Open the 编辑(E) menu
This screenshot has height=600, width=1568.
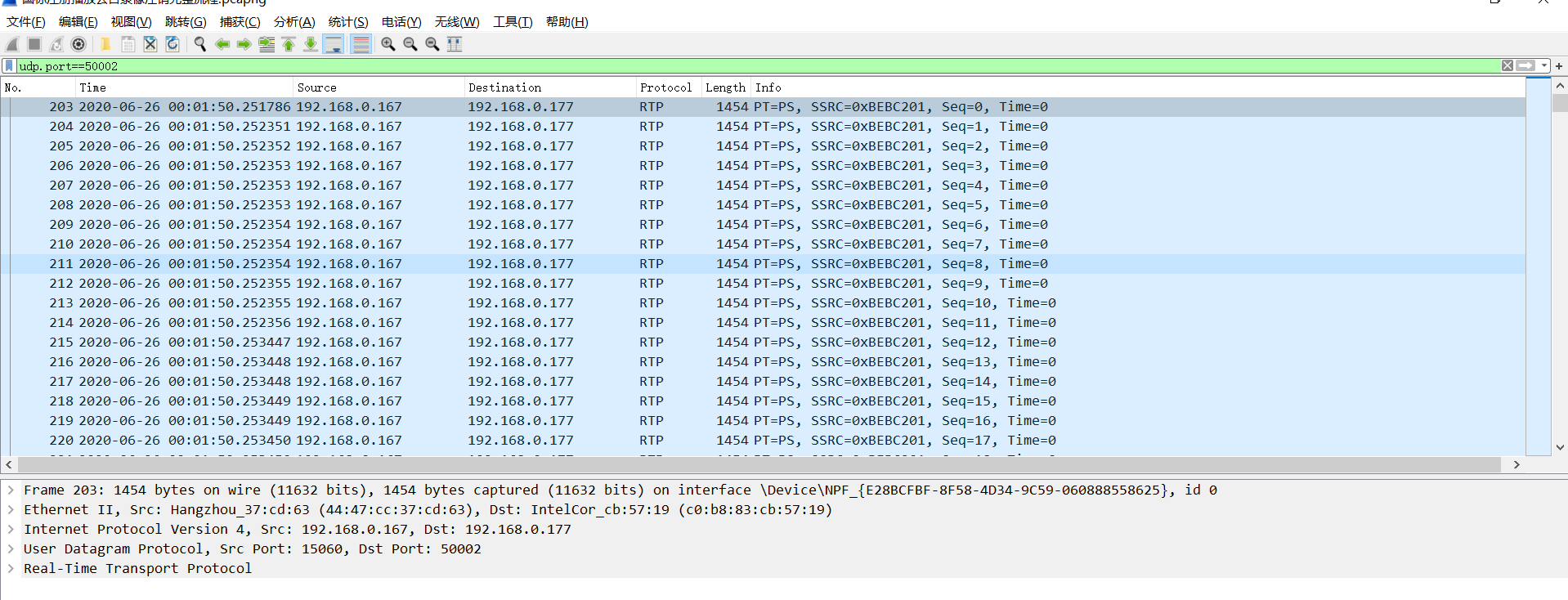pos(78,22)
